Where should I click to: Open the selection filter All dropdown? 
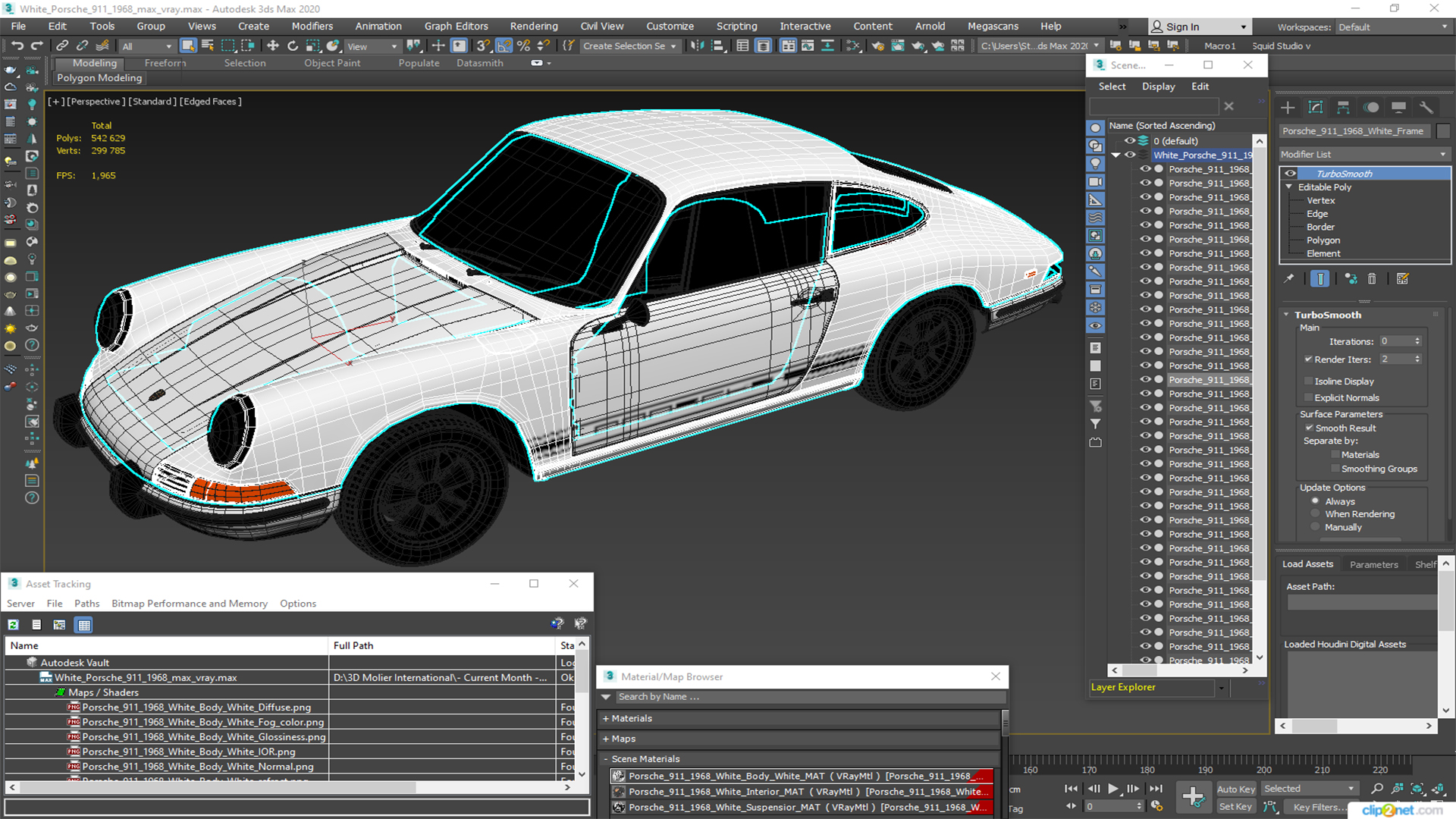pos(146,46)
